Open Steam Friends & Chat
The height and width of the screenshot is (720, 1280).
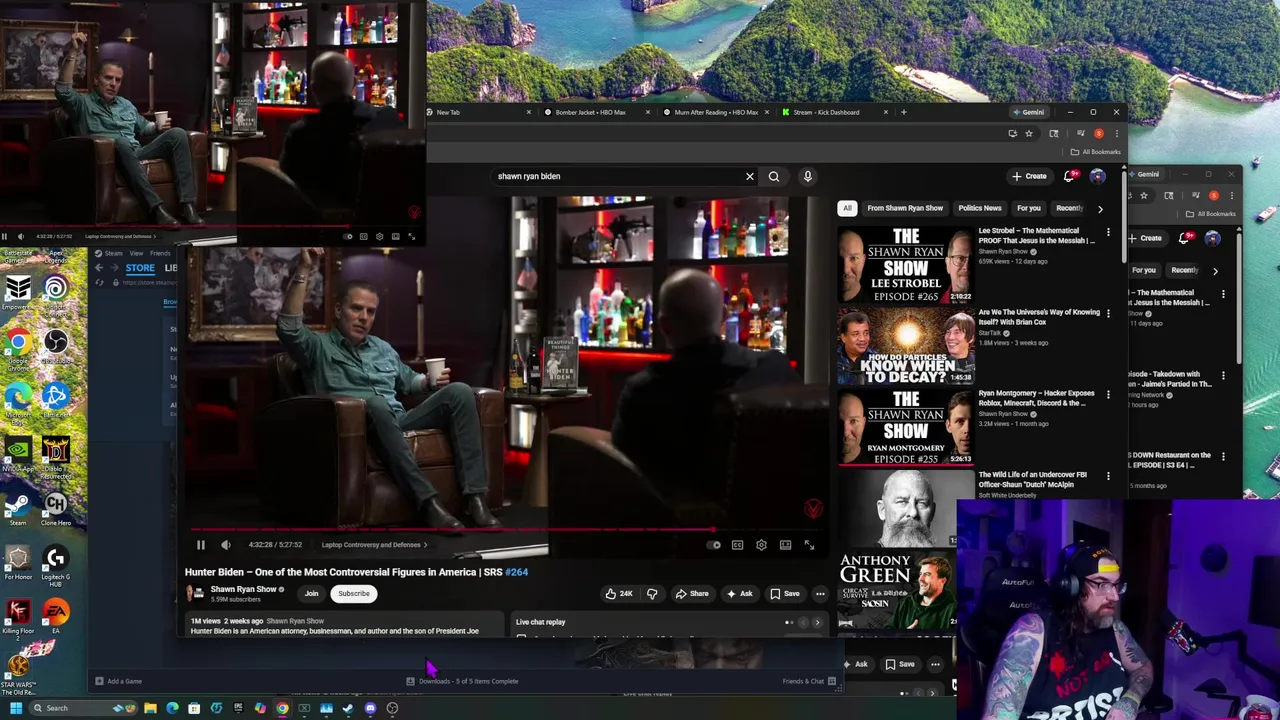click(809, 681)
